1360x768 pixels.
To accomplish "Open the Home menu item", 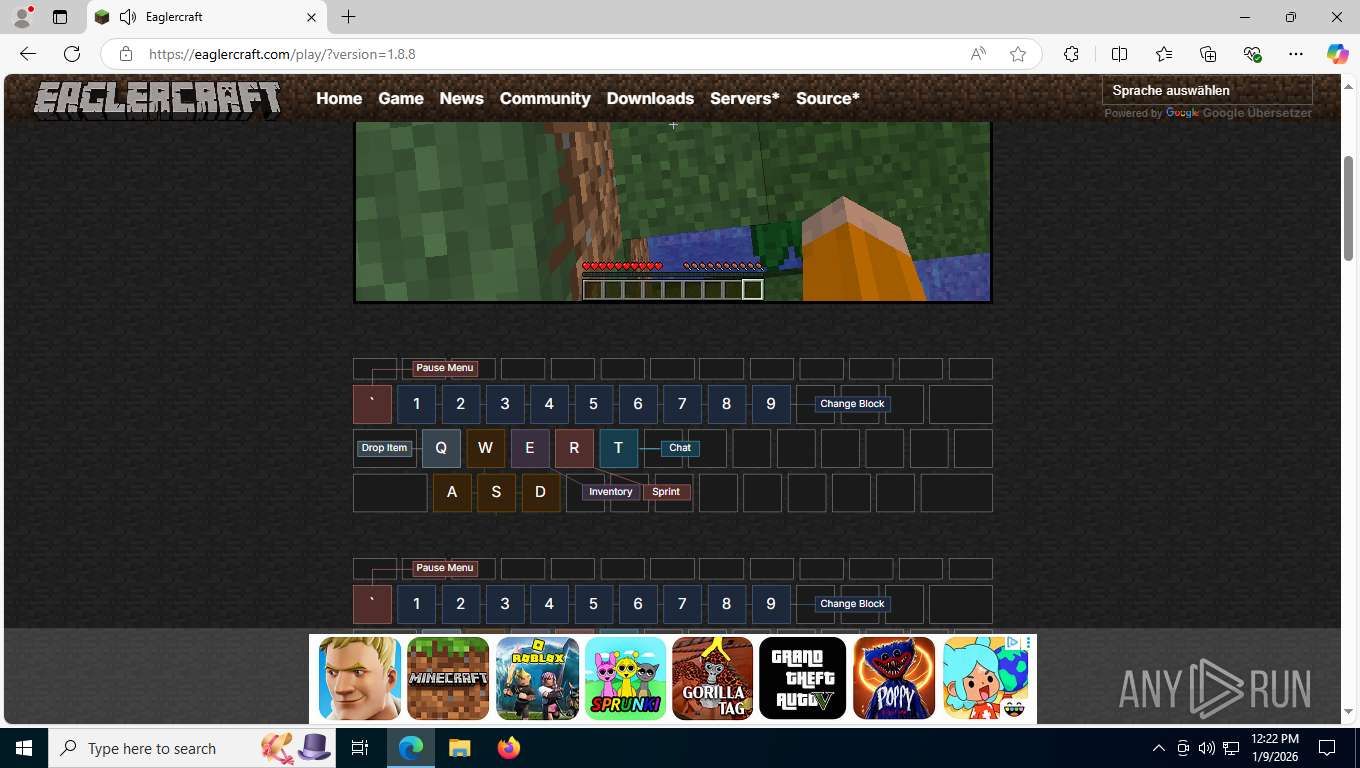I will 339,98.
